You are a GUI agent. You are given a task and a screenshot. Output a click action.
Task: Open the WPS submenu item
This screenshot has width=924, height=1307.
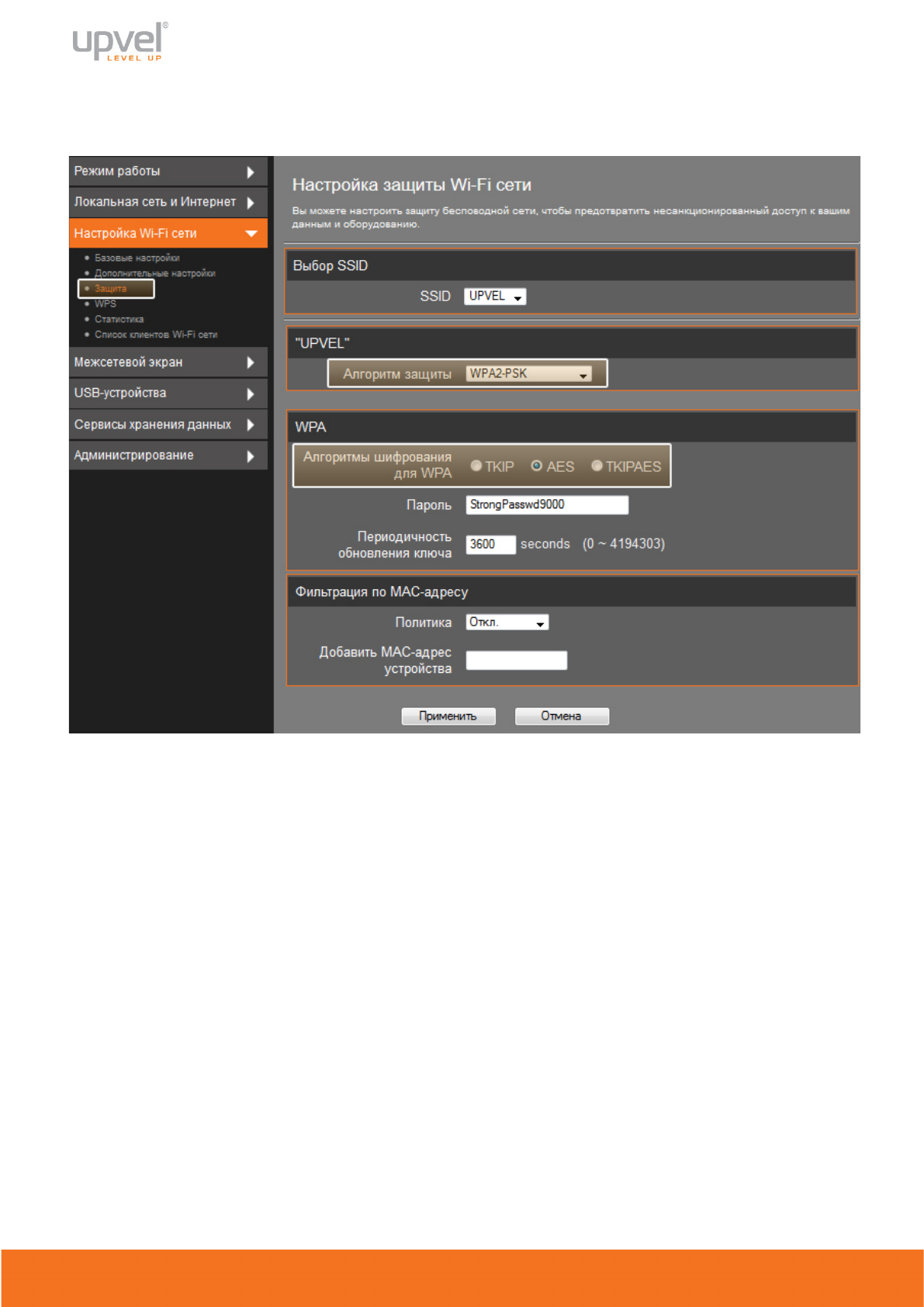click(x=106, y=303)
